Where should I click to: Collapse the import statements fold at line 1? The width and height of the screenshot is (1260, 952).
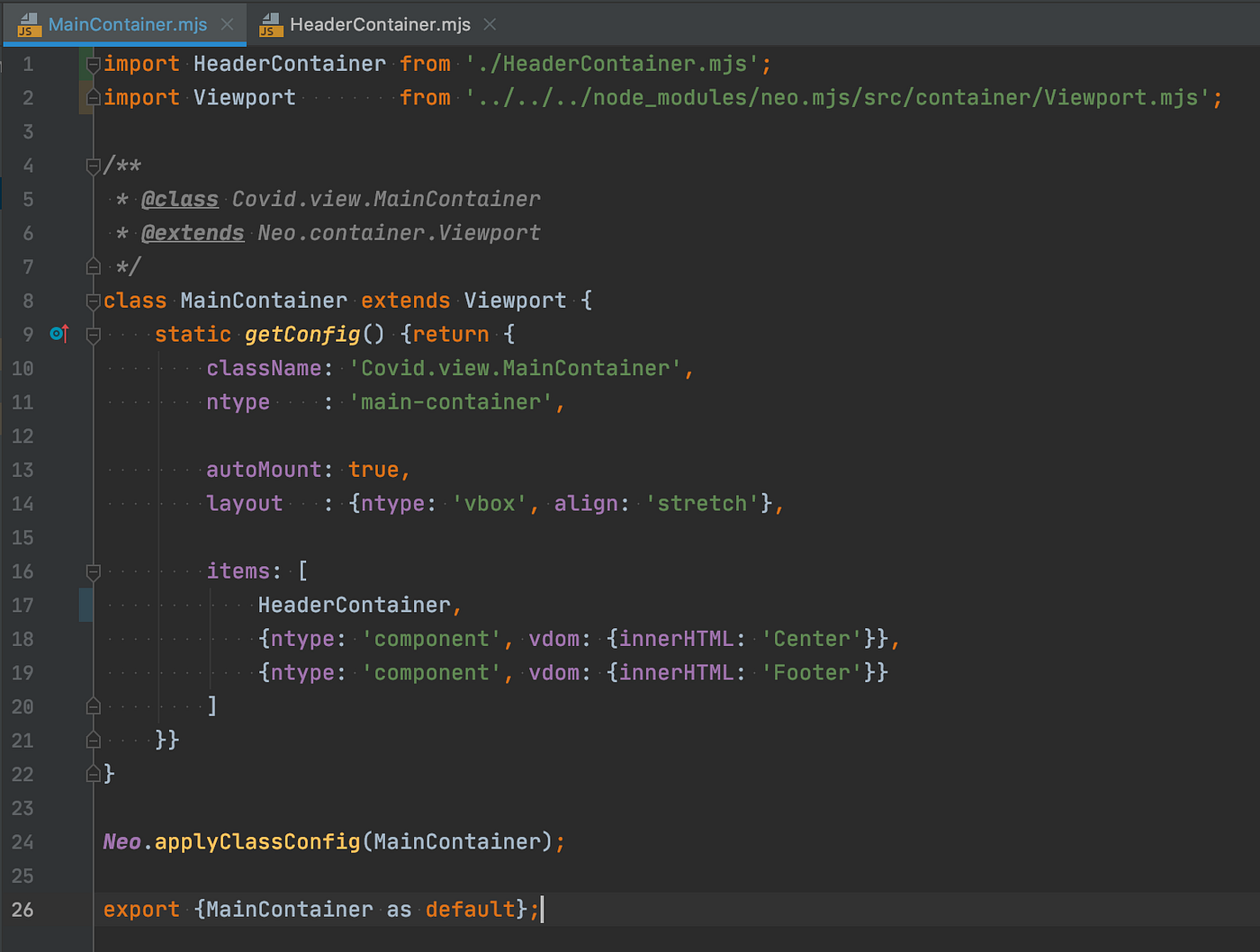tap(93, 63)
